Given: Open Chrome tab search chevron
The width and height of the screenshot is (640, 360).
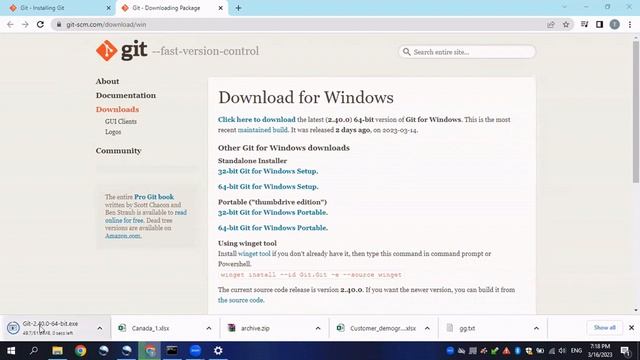Looking at the screenshot, I should click(x=564, y=7).
